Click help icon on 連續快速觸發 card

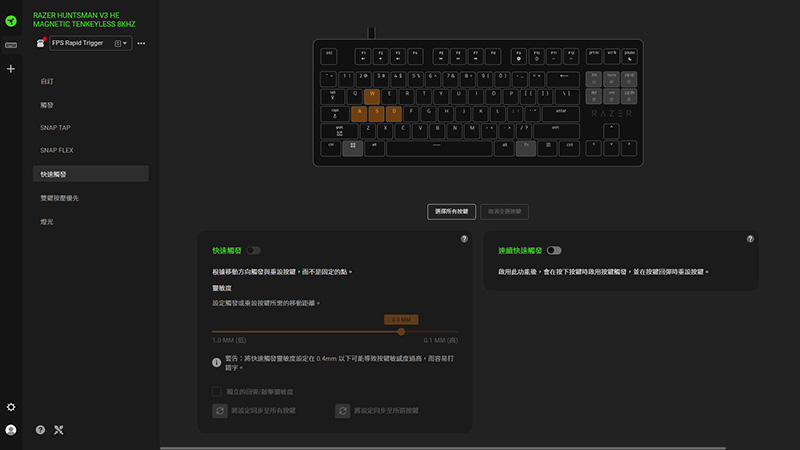pyautogui.click(x=750, y=239)
